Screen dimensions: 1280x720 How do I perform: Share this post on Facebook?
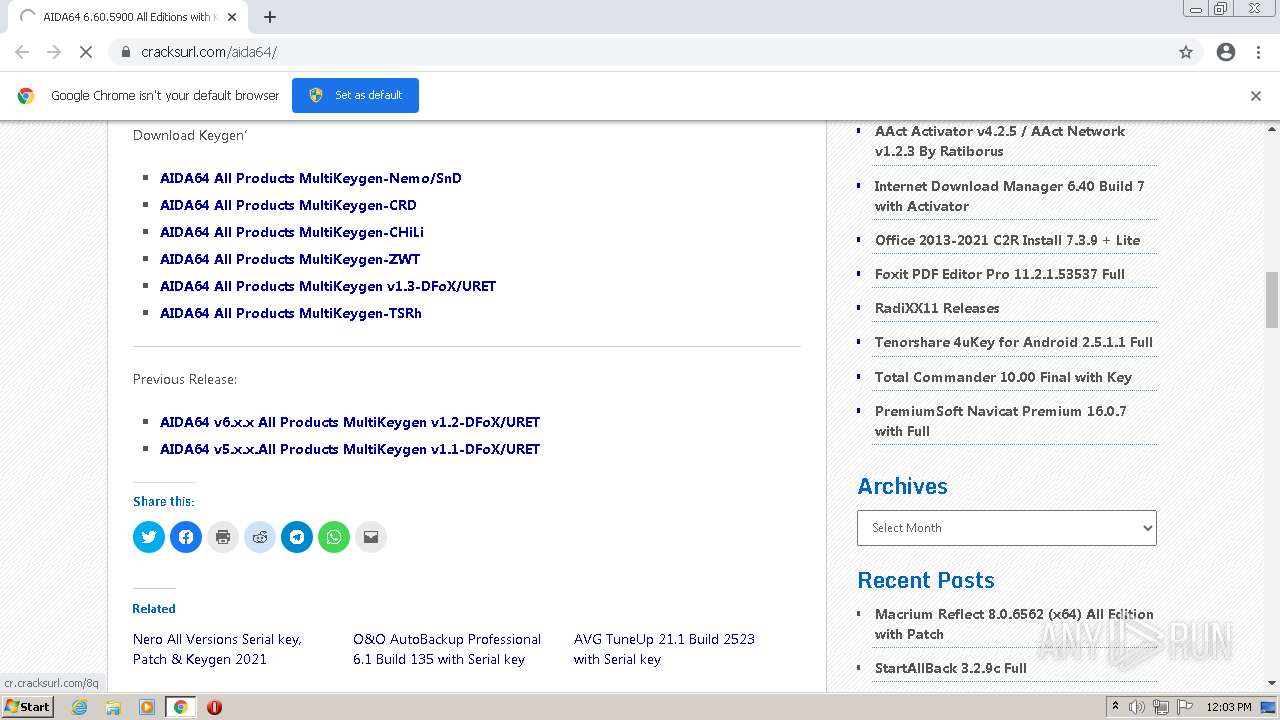pyautogui.click(x=186, y=537)
